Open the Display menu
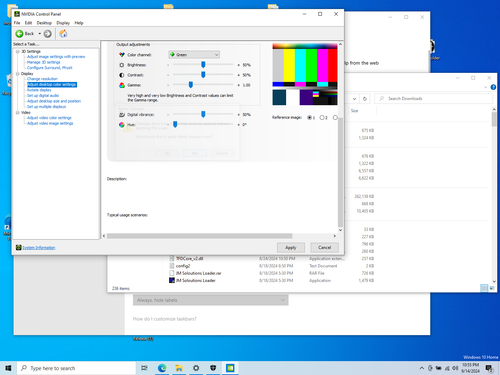The width and height of the screenshot is (500, 375). click(x=63, y=23)
